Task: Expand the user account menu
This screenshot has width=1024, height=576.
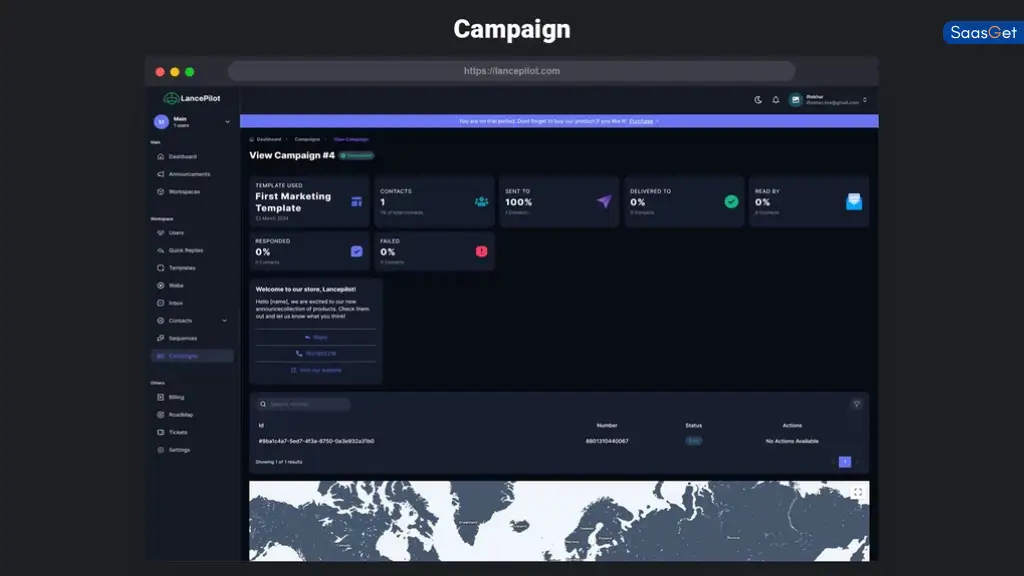Action: [864, 100]
